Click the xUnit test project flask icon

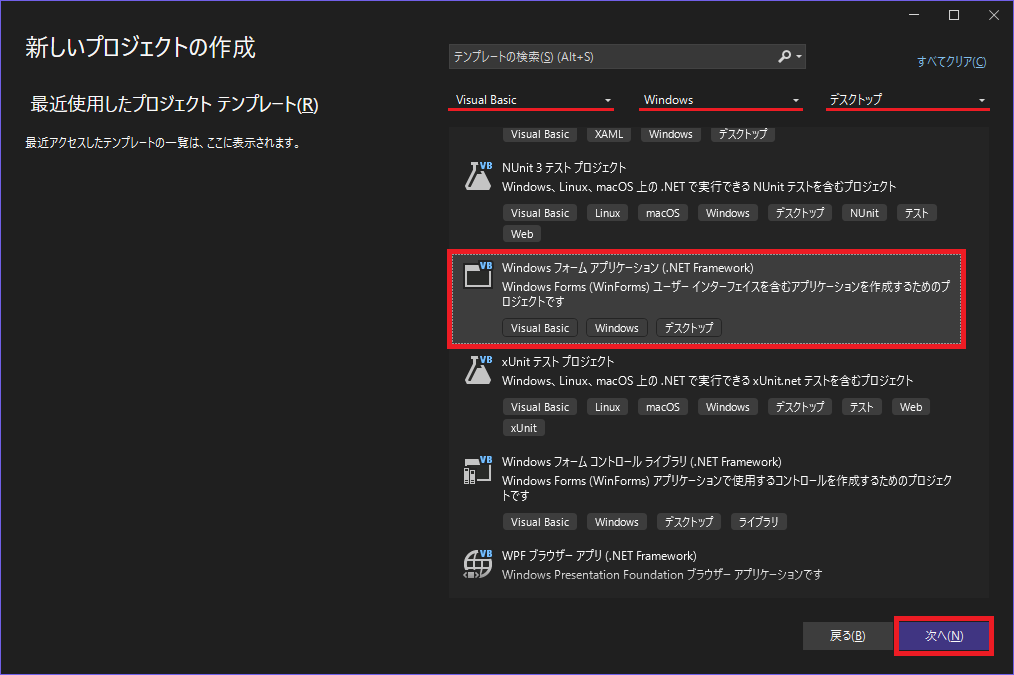tap(478, 370)
